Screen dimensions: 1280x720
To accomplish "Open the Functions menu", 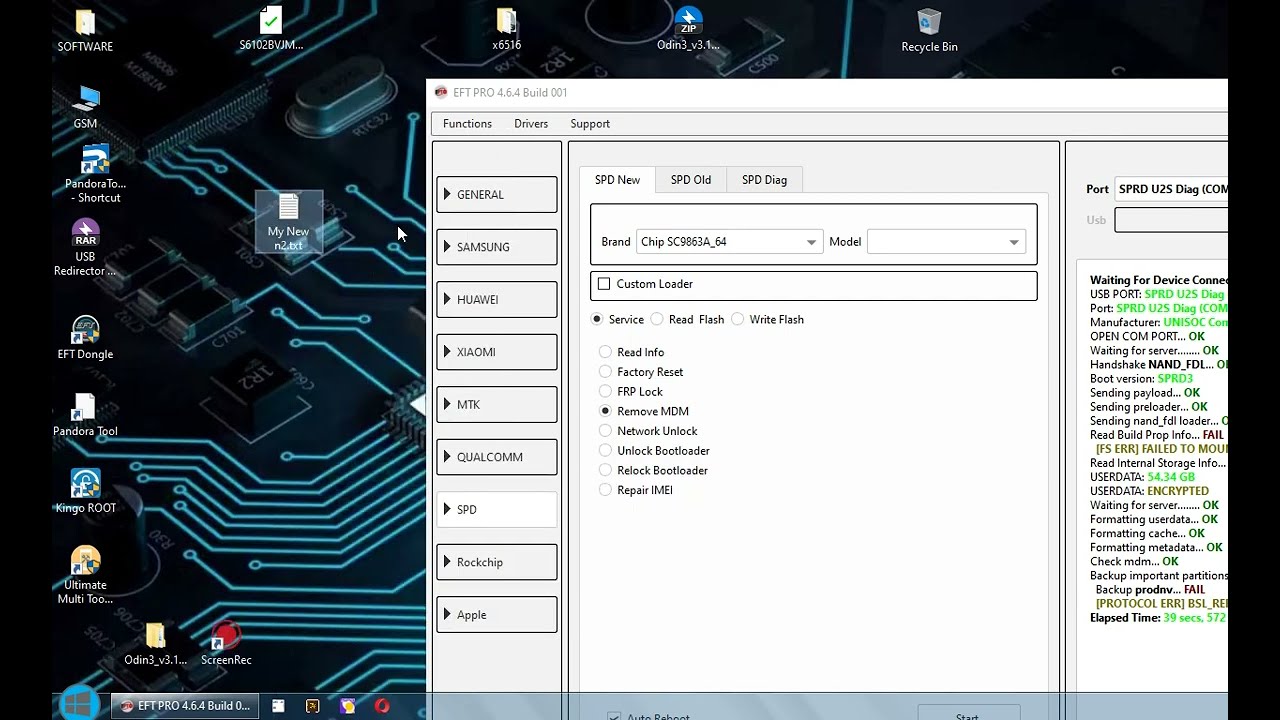I will tap(467, 124).
